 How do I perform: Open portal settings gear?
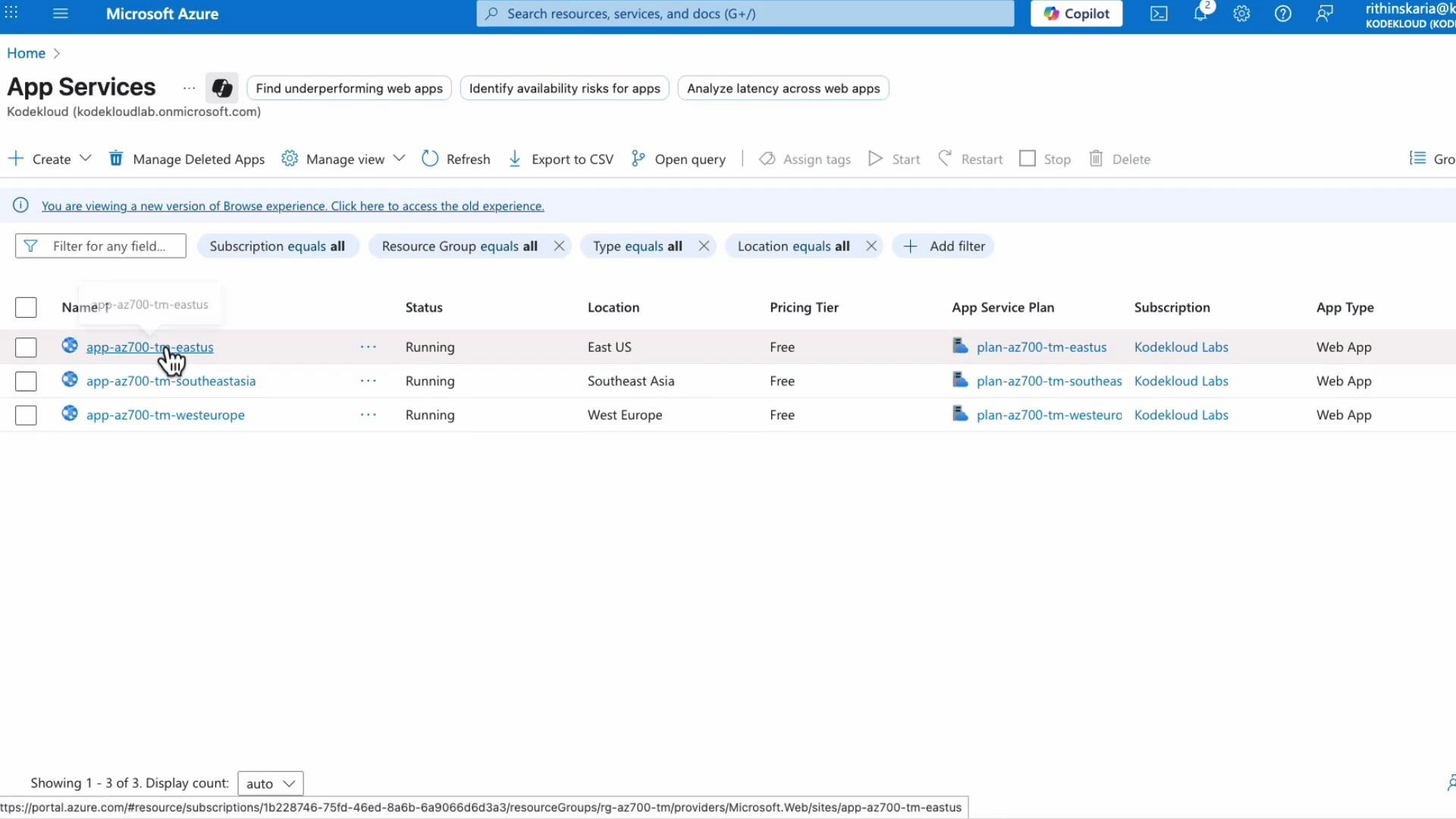click(x=1241, y=13)
